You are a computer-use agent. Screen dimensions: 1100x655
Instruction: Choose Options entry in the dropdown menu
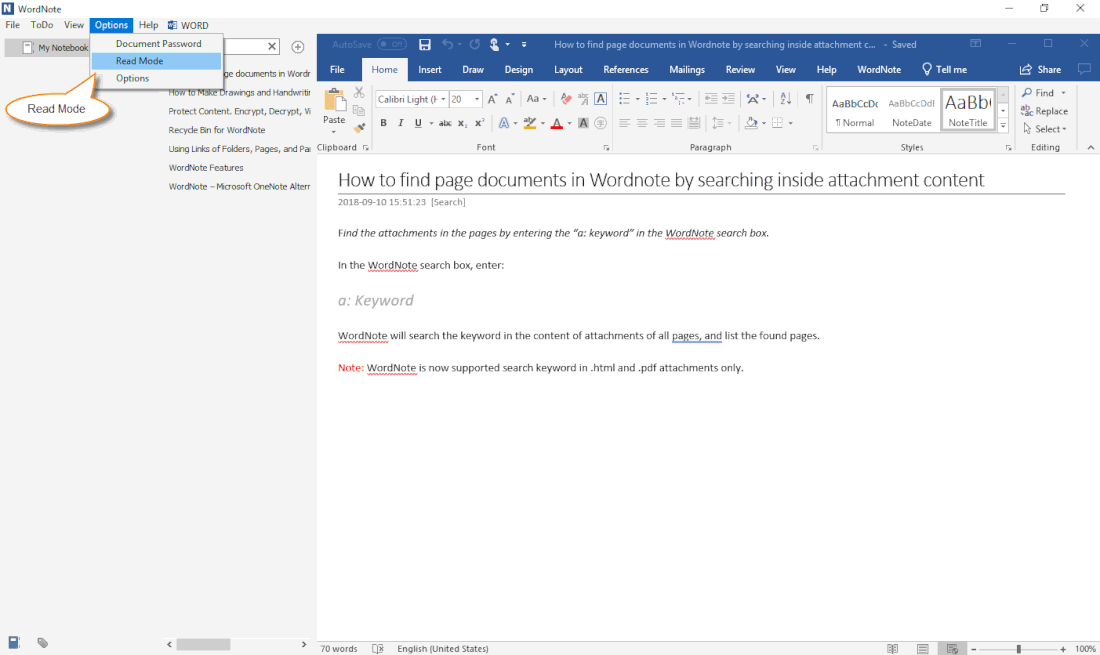coord(156,78)
